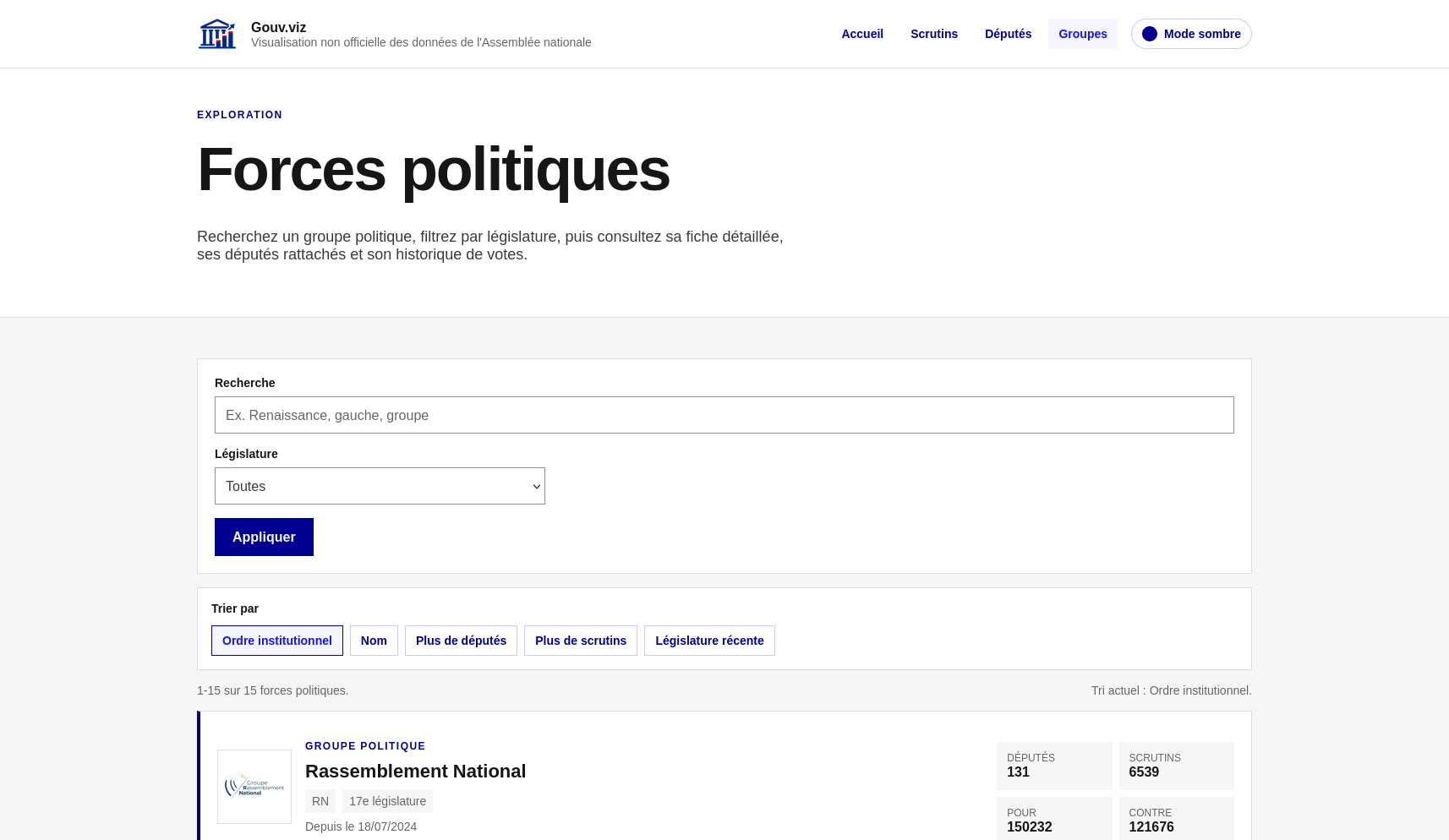This screenshot has width=1449, height=840.
Task: Open the Scrutins section
Action: (x=934, y=34)
